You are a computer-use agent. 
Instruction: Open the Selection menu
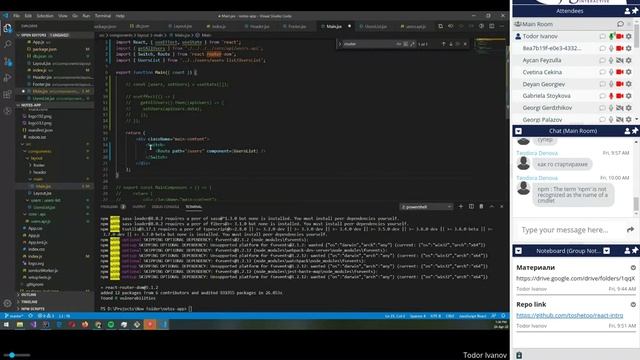tap(45, 16)
